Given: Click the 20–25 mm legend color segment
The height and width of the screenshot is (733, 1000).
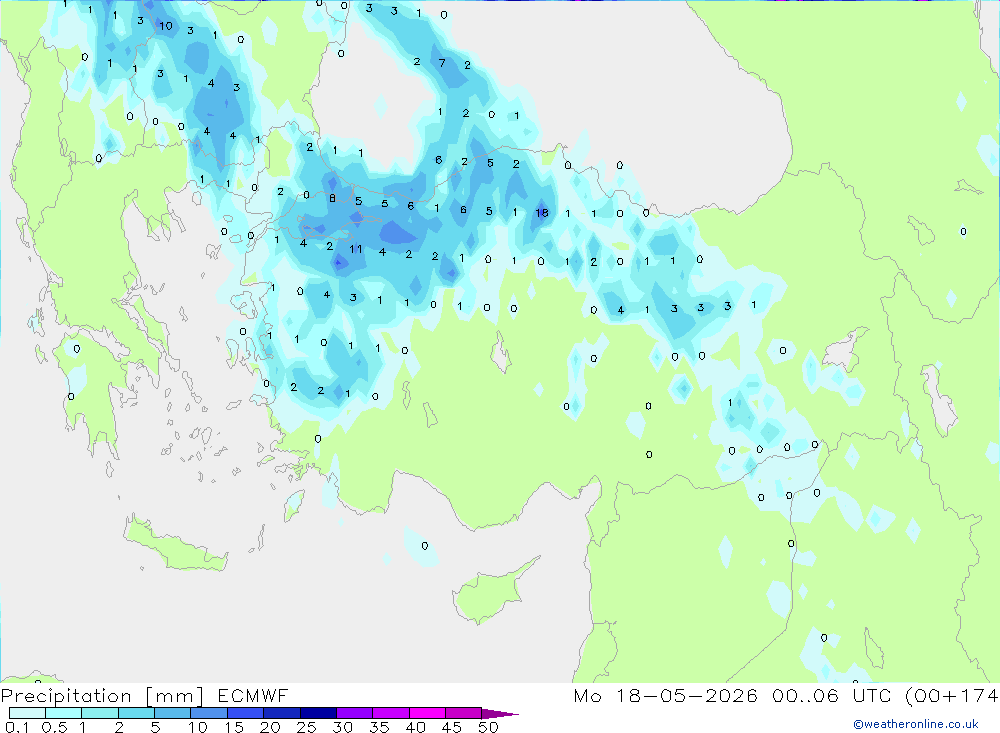Looking at the screenshot, I should click(x=281, y=713).
